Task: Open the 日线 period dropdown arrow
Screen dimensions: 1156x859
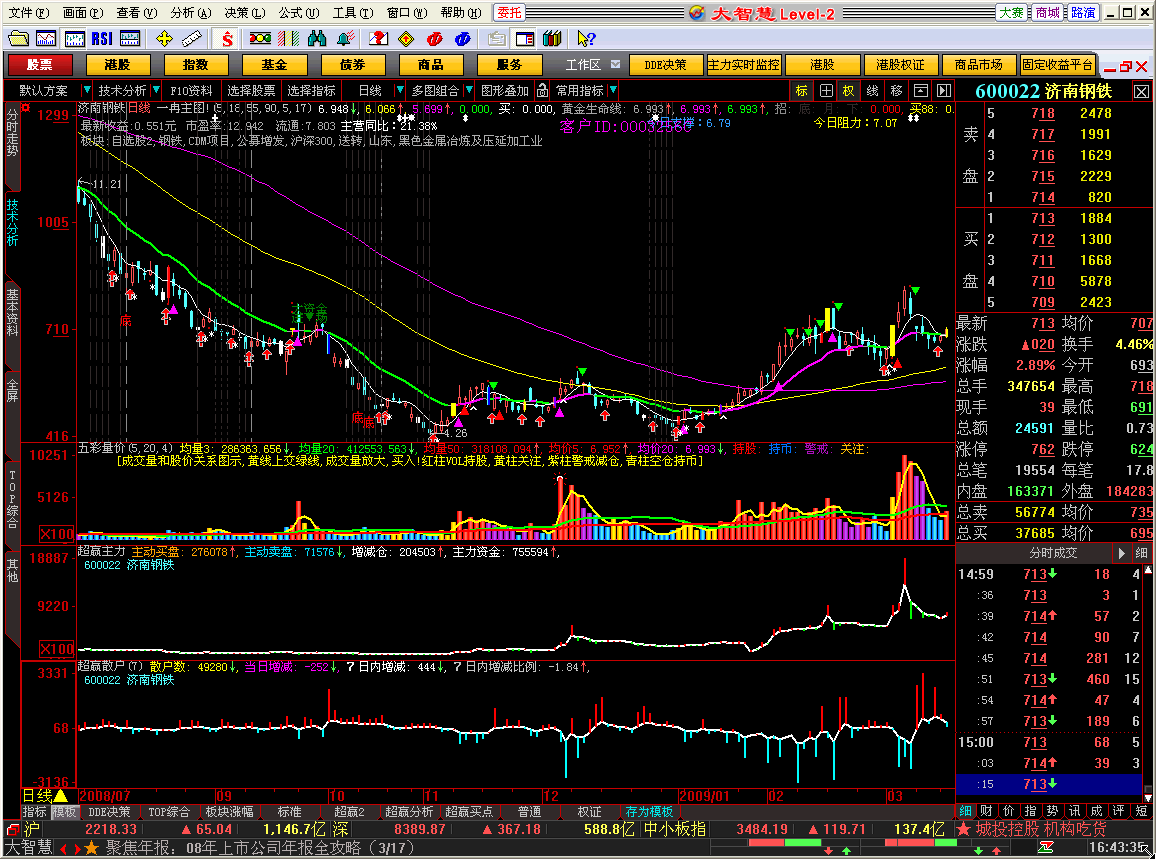Action: [x=399, y=91]
